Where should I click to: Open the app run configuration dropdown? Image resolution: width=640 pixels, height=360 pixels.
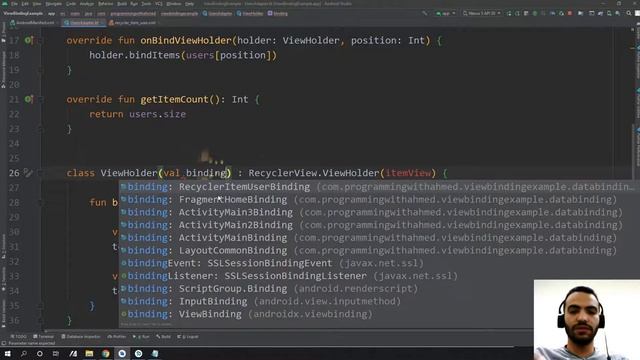446,13
